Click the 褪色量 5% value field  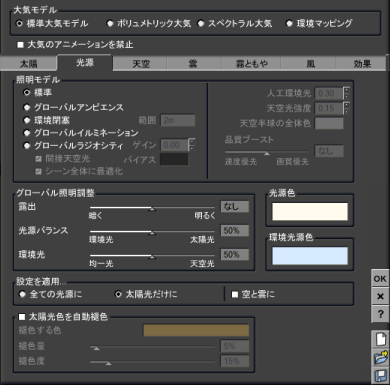235,346
